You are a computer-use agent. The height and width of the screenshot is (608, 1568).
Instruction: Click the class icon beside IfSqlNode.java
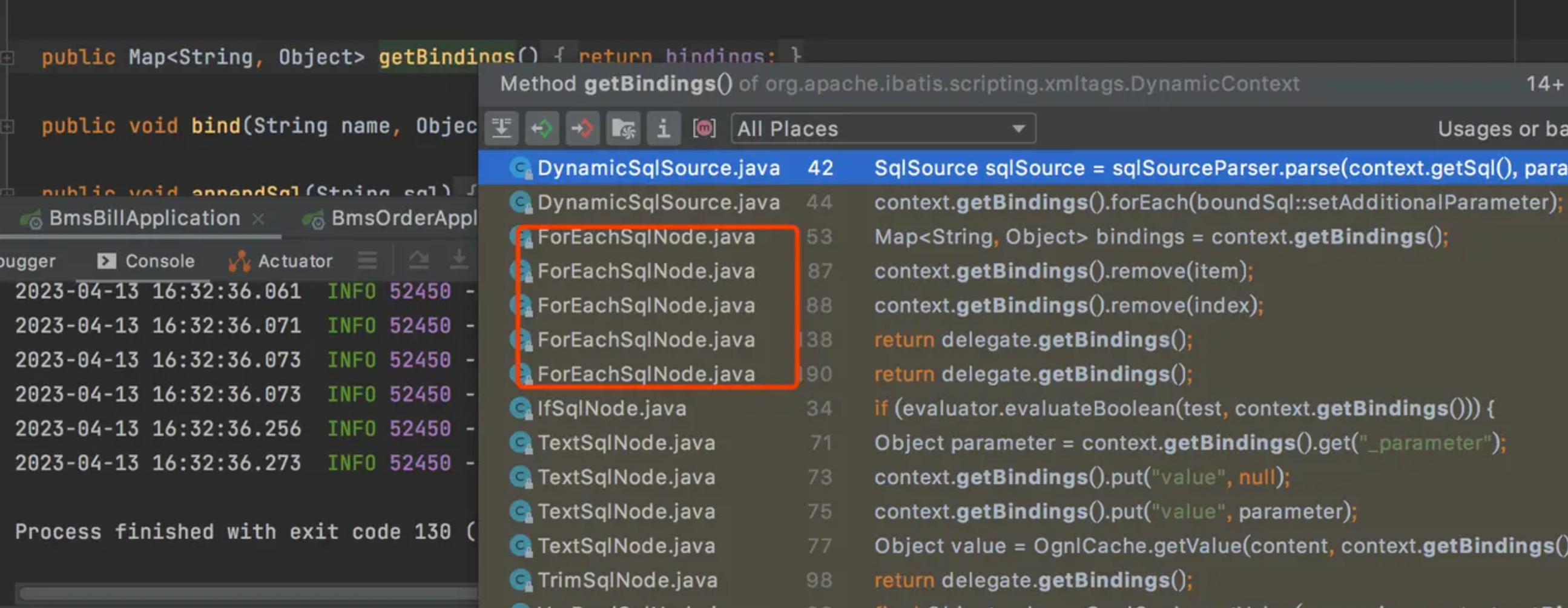pyautogui.click(x=521, y=408)
